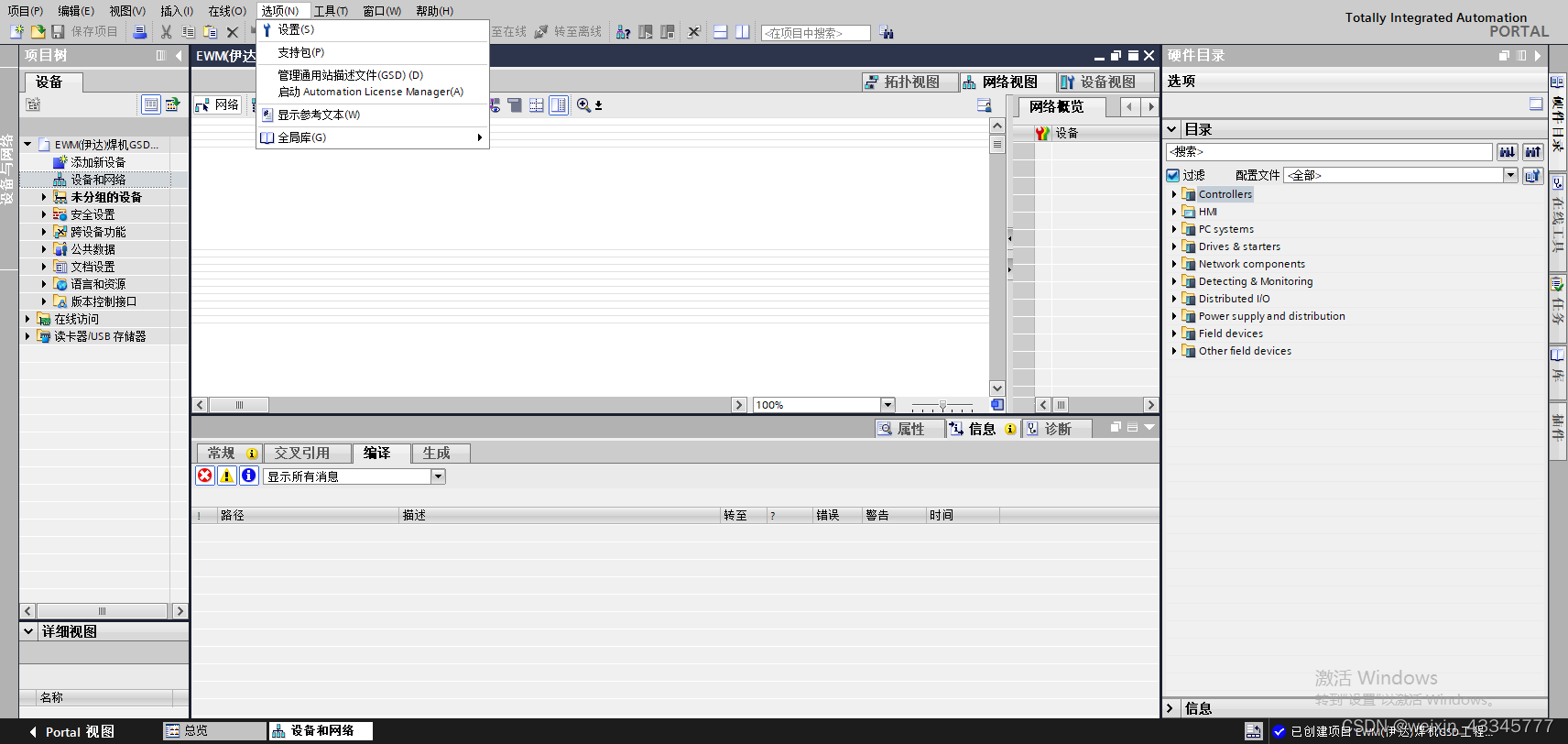Image resolution: width=1568 pixels, height=744 pixels.
Task: Expand the 未分组的设备 tree node
Action: tap(43, 197)
